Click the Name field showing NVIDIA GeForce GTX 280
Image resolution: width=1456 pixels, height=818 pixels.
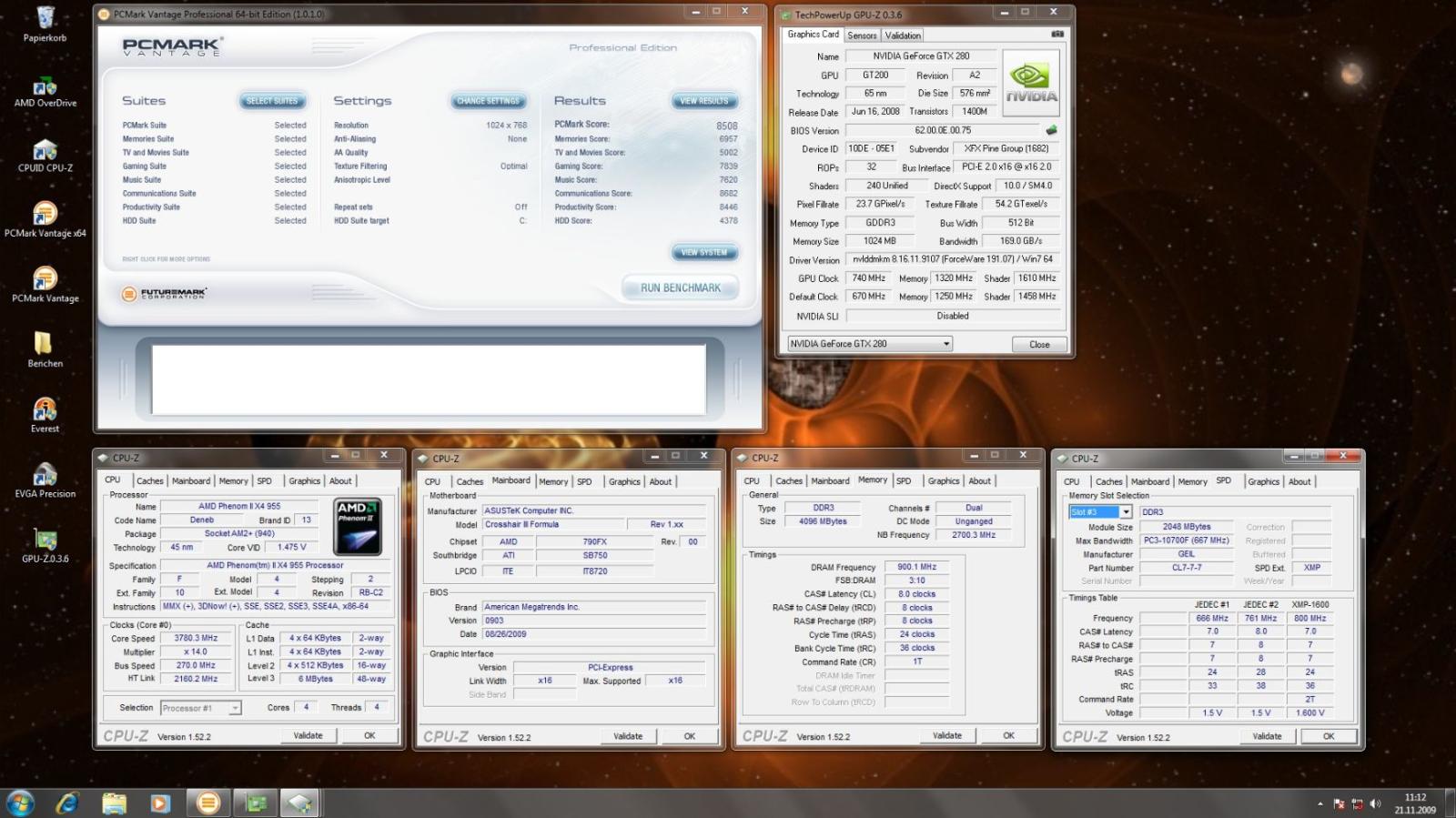coord(921,56)
